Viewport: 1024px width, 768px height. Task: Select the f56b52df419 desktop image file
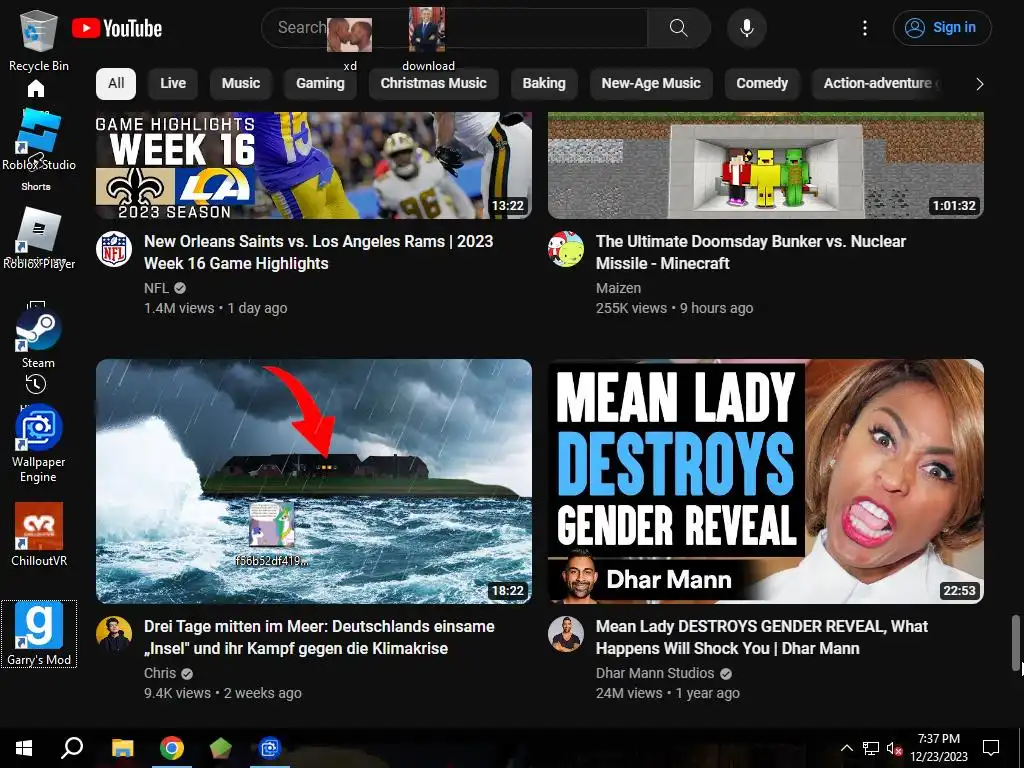point(272,534)
